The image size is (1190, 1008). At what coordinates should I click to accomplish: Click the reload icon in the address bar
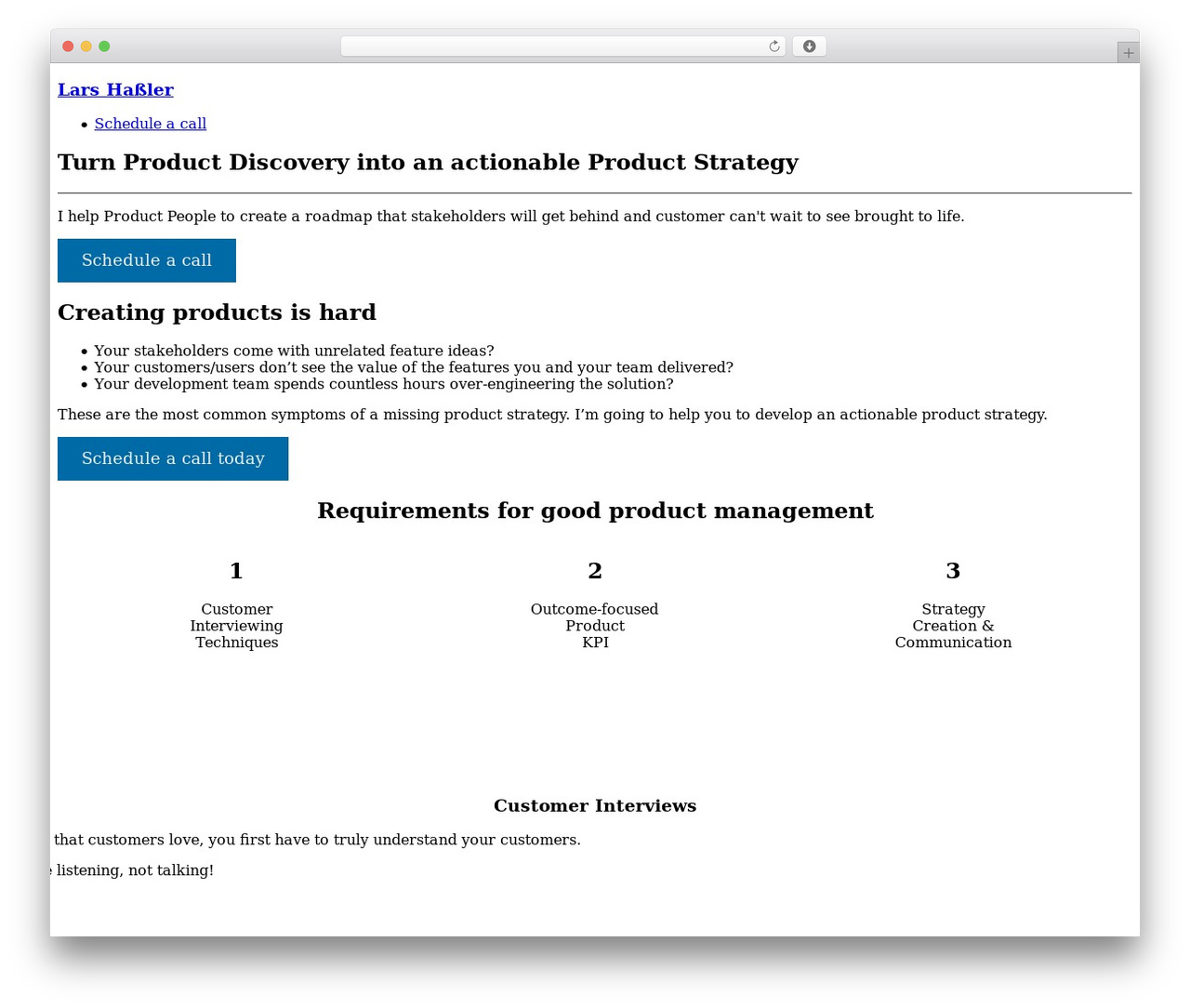click(774, 46)
